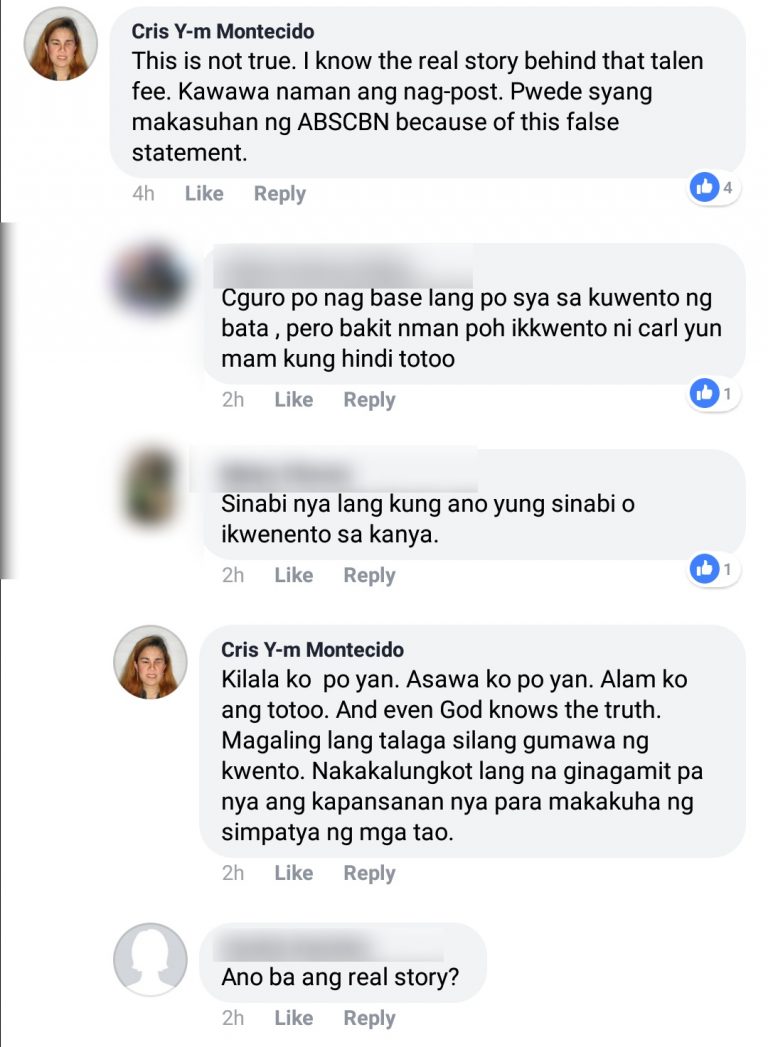Click the blurred avatar beside the 'Sinabi nya lang' reply

coord(152,485)
